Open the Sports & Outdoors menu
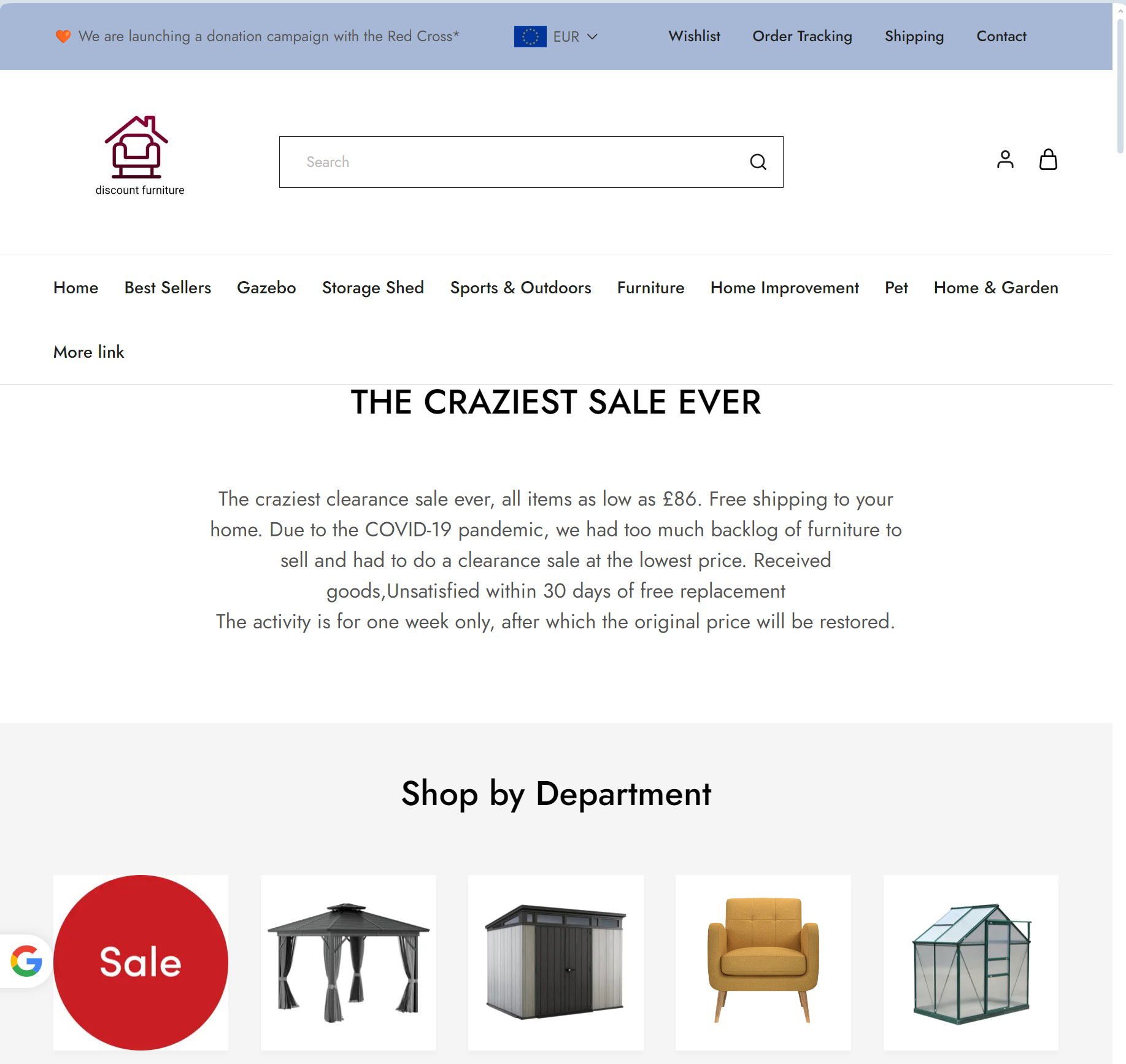Image resolution: width=1126 pixels, height=1064 pixels. [x=520, y=288]
